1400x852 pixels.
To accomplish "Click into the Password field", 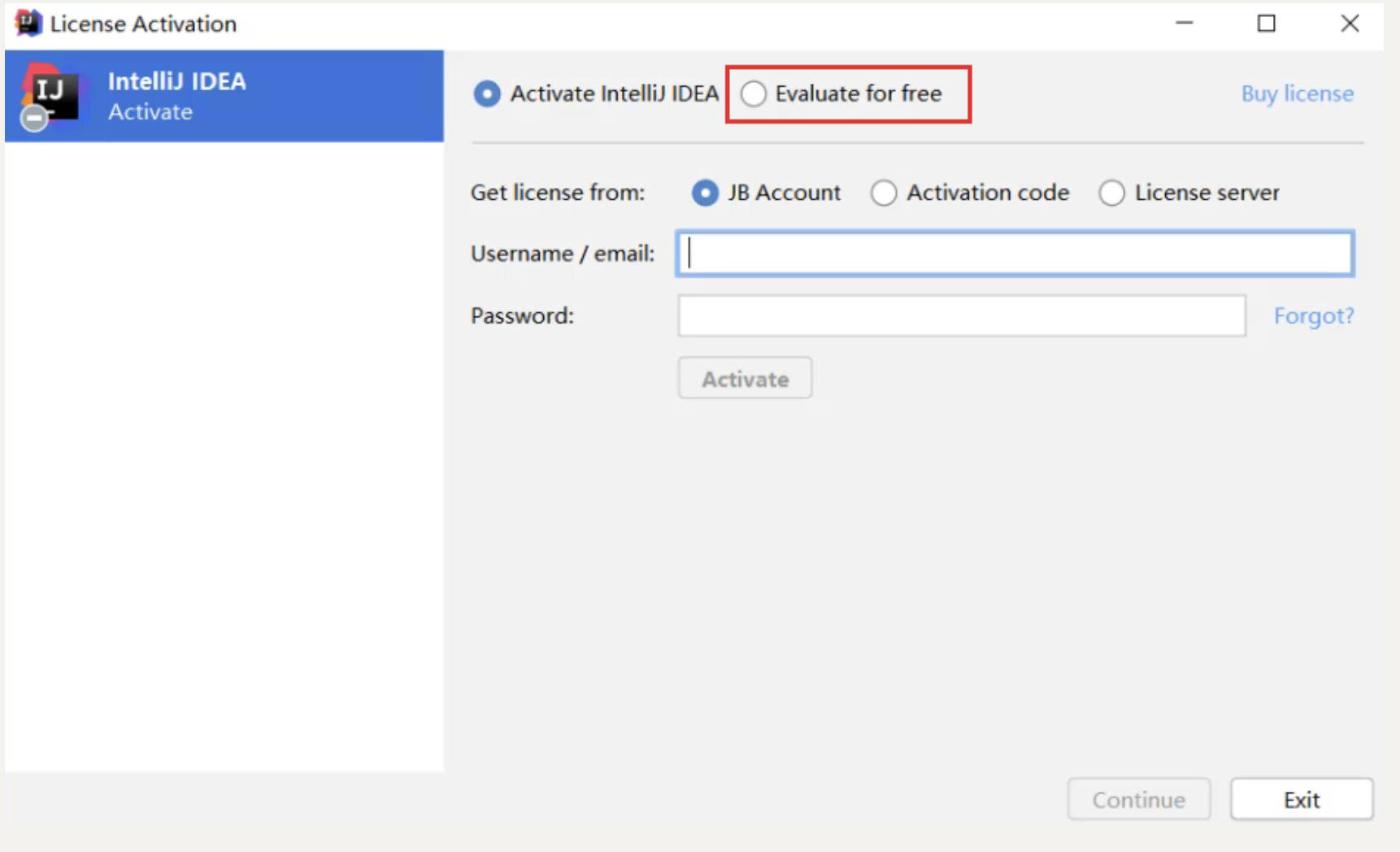I will 962,315.
